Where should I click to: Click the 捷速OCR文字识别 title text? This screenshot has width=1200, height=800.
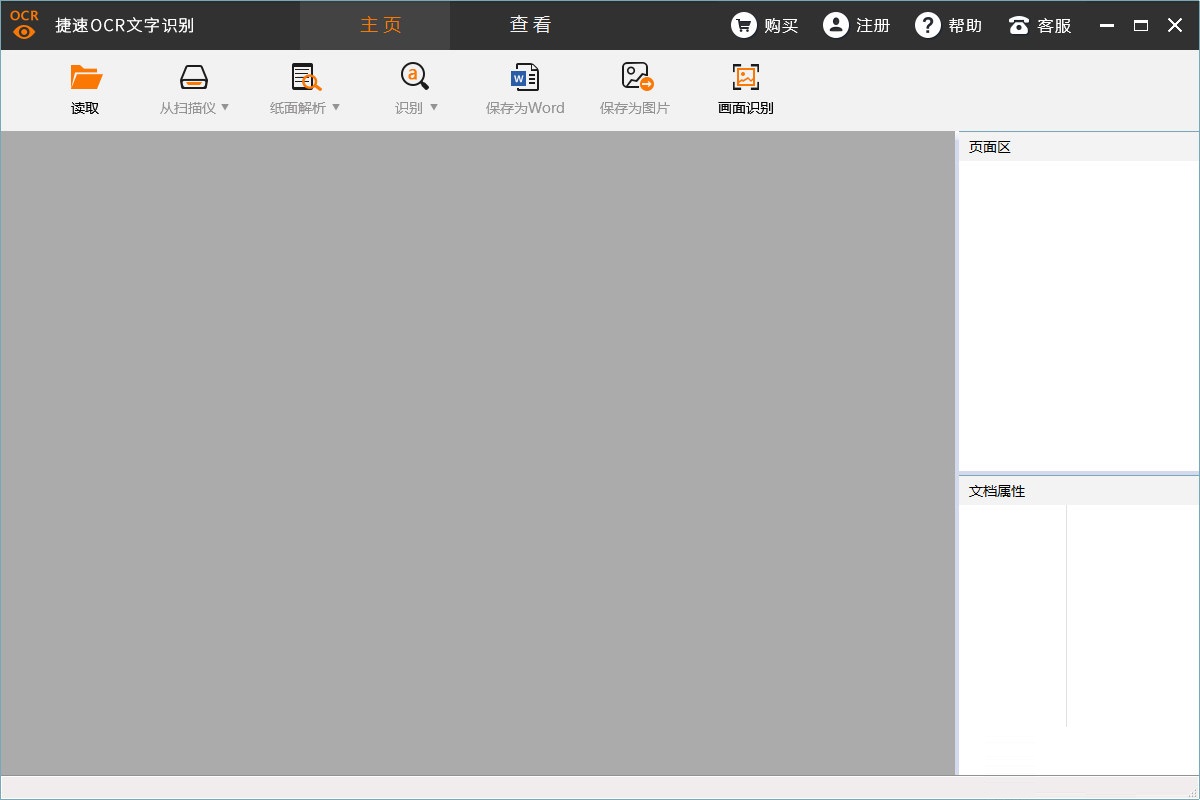click(125, 26)
